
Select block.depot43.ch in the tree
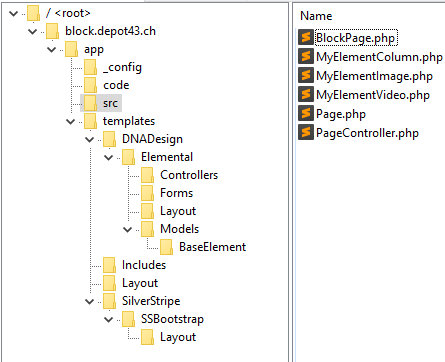click(110, 31)
